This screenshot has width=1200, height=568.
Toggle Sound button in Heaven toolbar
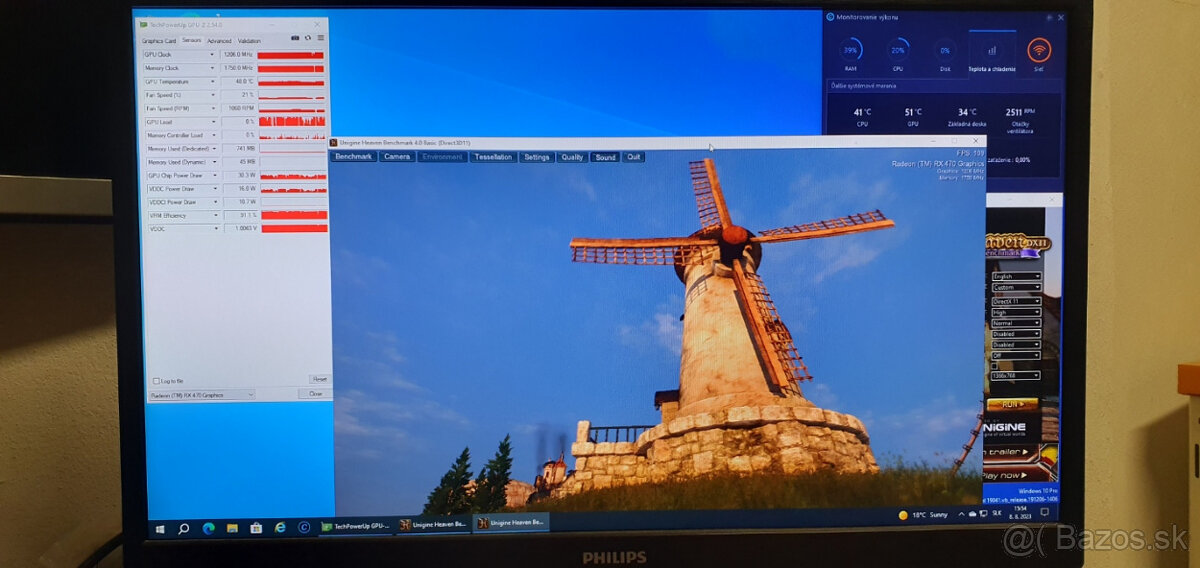coord(605,157)
